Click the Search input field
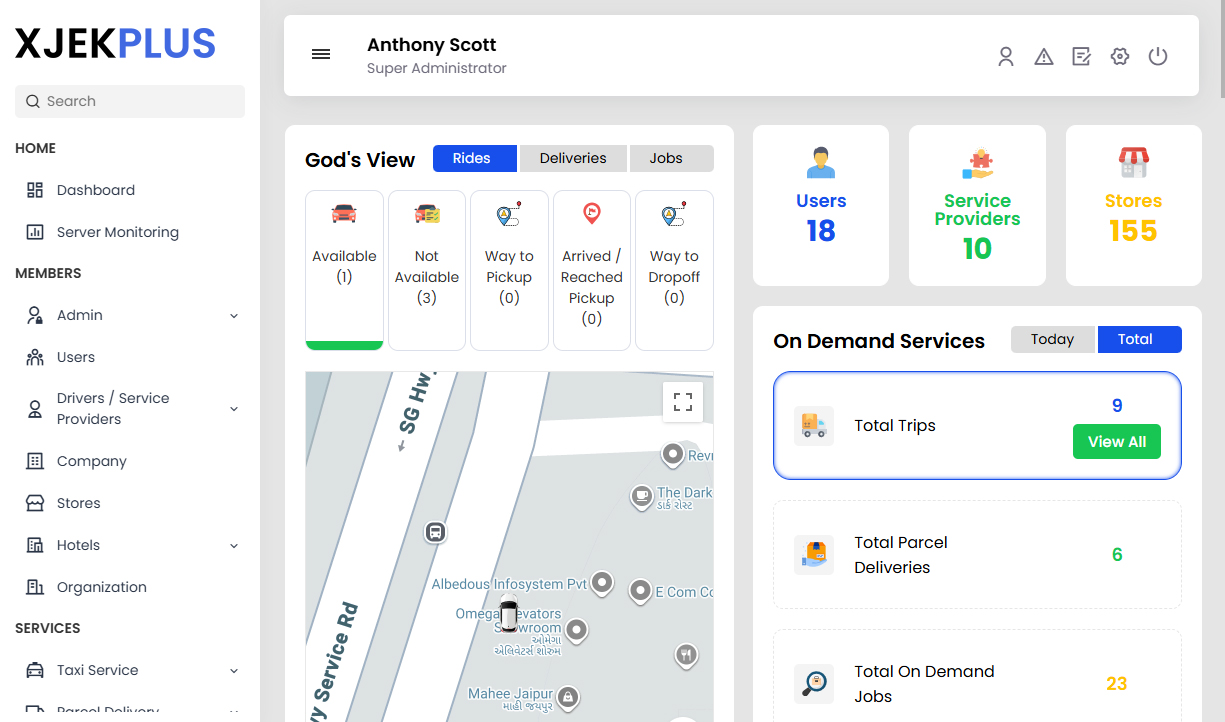Screen dimensions: 1225x722 pyautogui.click(x=129, y=101)
